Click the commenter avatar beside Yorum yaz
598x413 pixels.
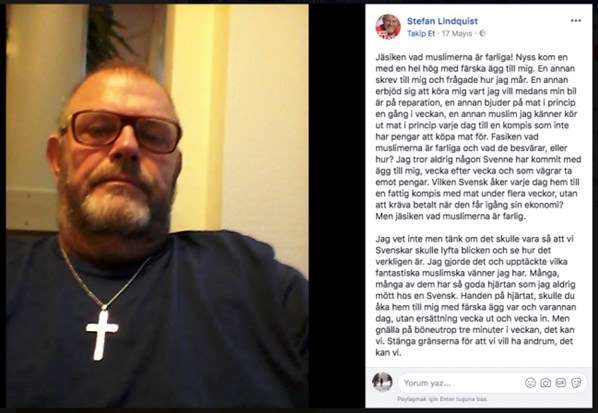(382, 382)
